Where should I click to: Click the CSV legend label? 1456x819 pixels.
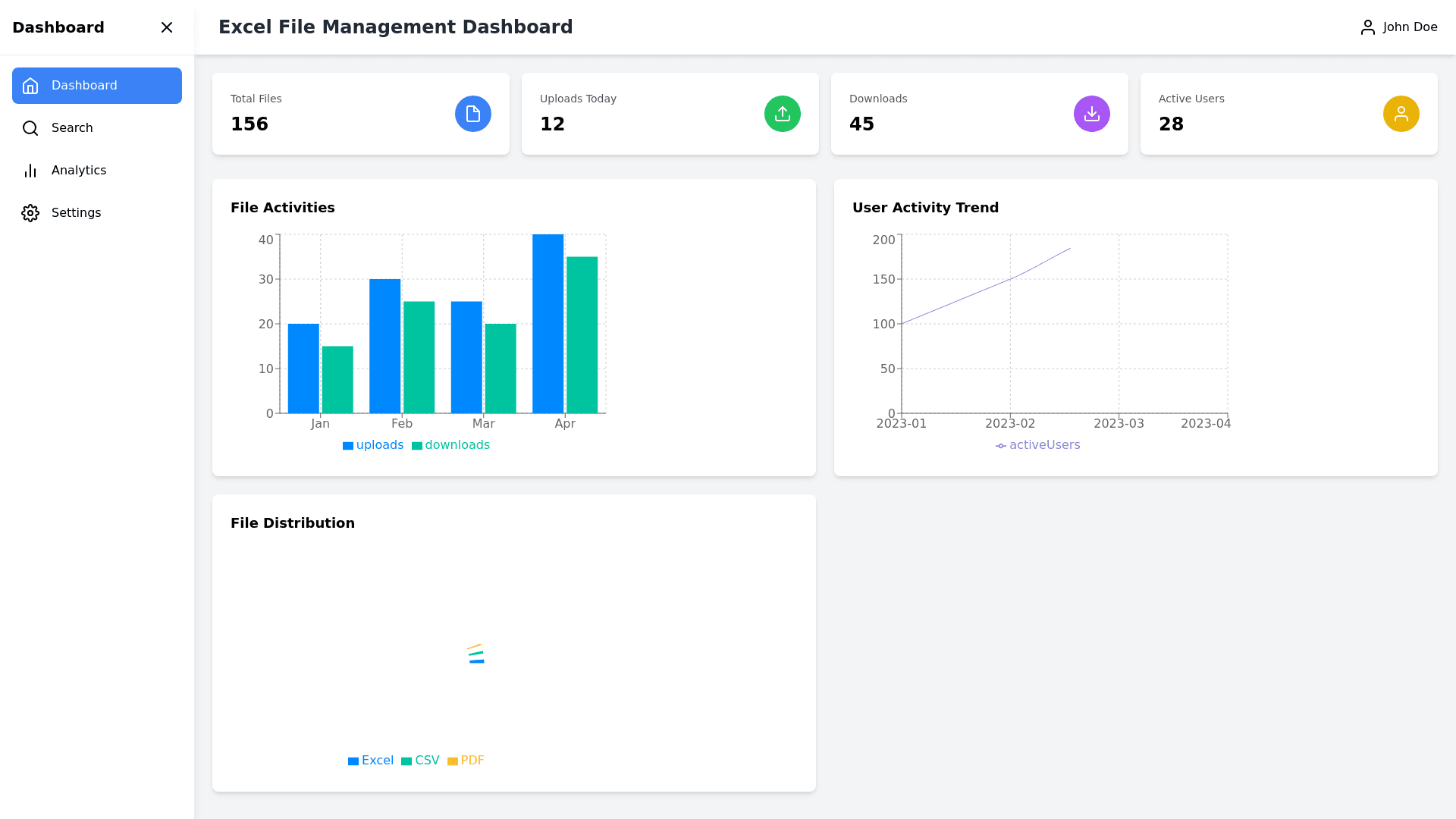pos(427,761)
